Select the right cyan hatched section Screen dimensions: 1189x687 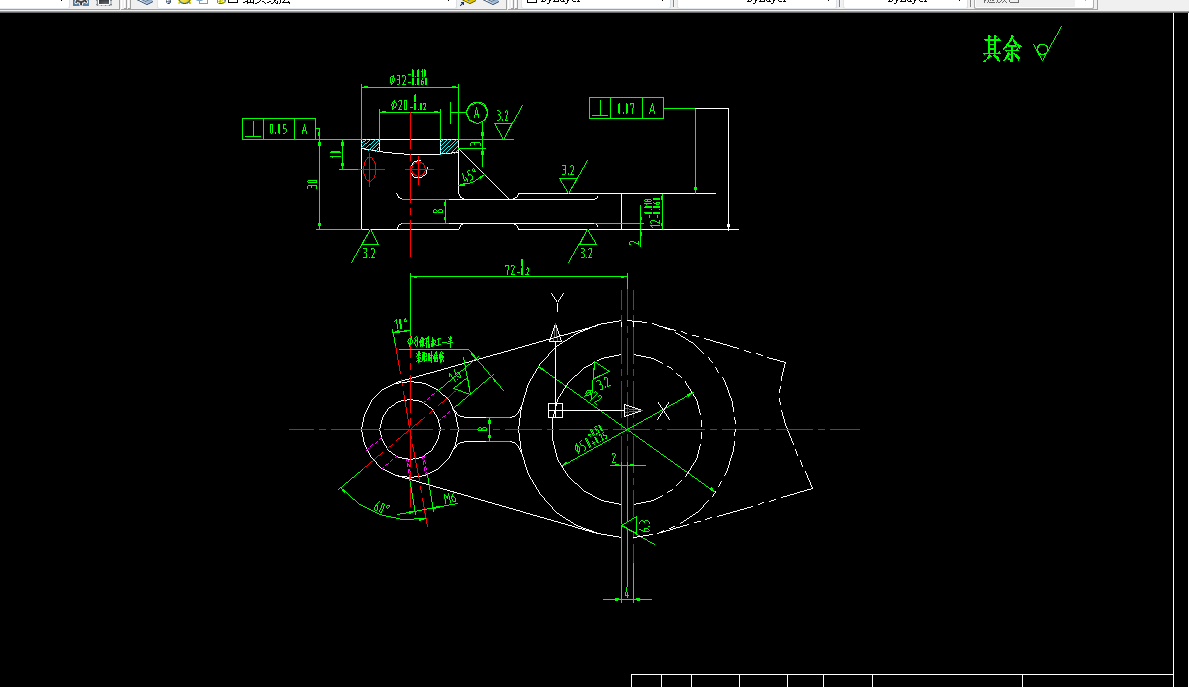click(x=449, y=146)
